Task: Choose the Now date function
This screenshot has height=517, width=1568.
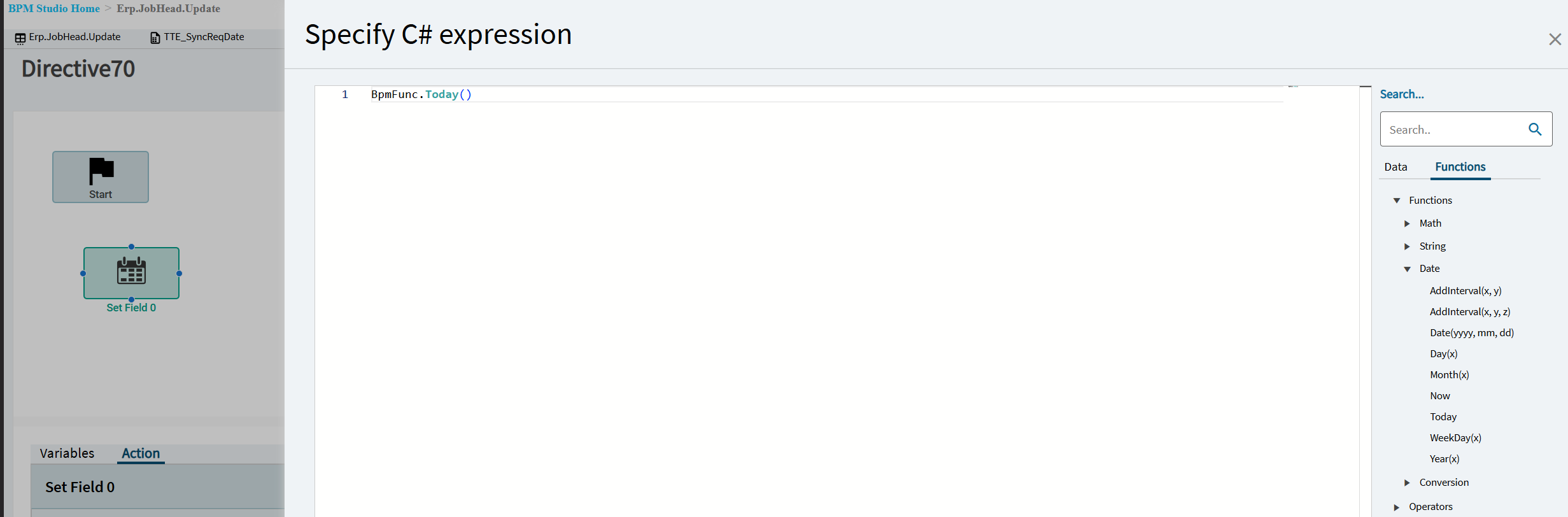Action: [x=1439, y=395]
